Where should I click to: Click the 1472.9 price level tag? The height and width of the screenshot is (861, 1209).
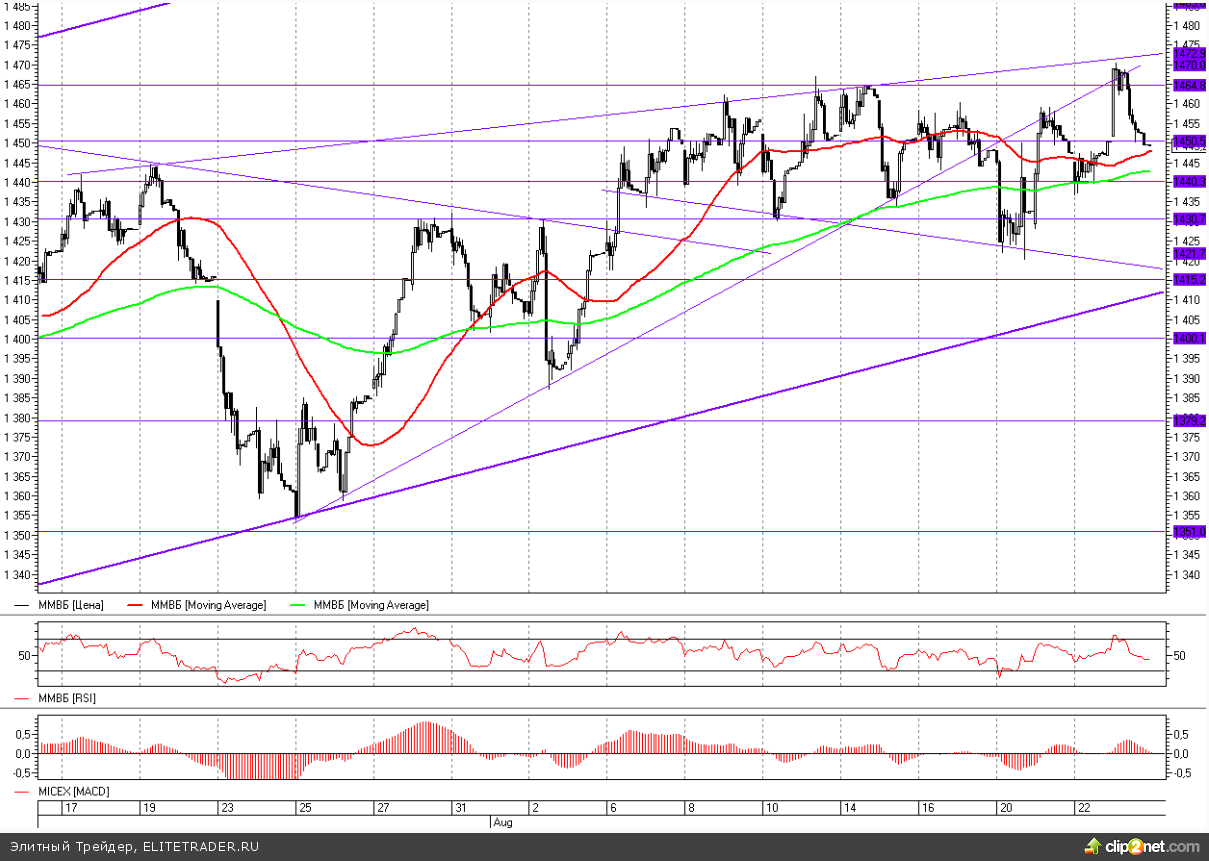pos(1189,52)
